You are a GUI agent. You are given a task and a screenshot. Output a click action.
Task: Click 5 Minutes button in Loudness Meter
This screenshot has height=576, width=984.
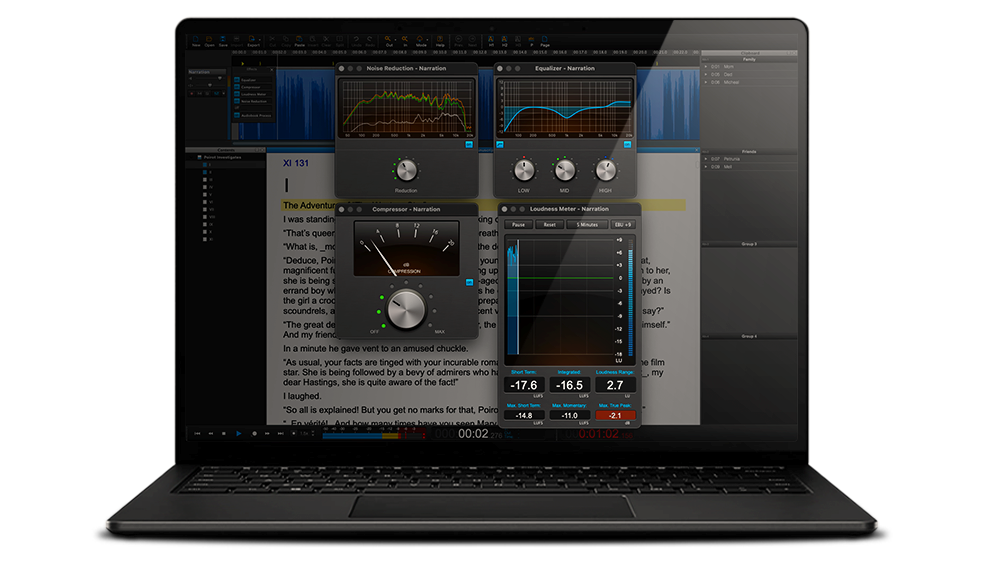[587, 225]
